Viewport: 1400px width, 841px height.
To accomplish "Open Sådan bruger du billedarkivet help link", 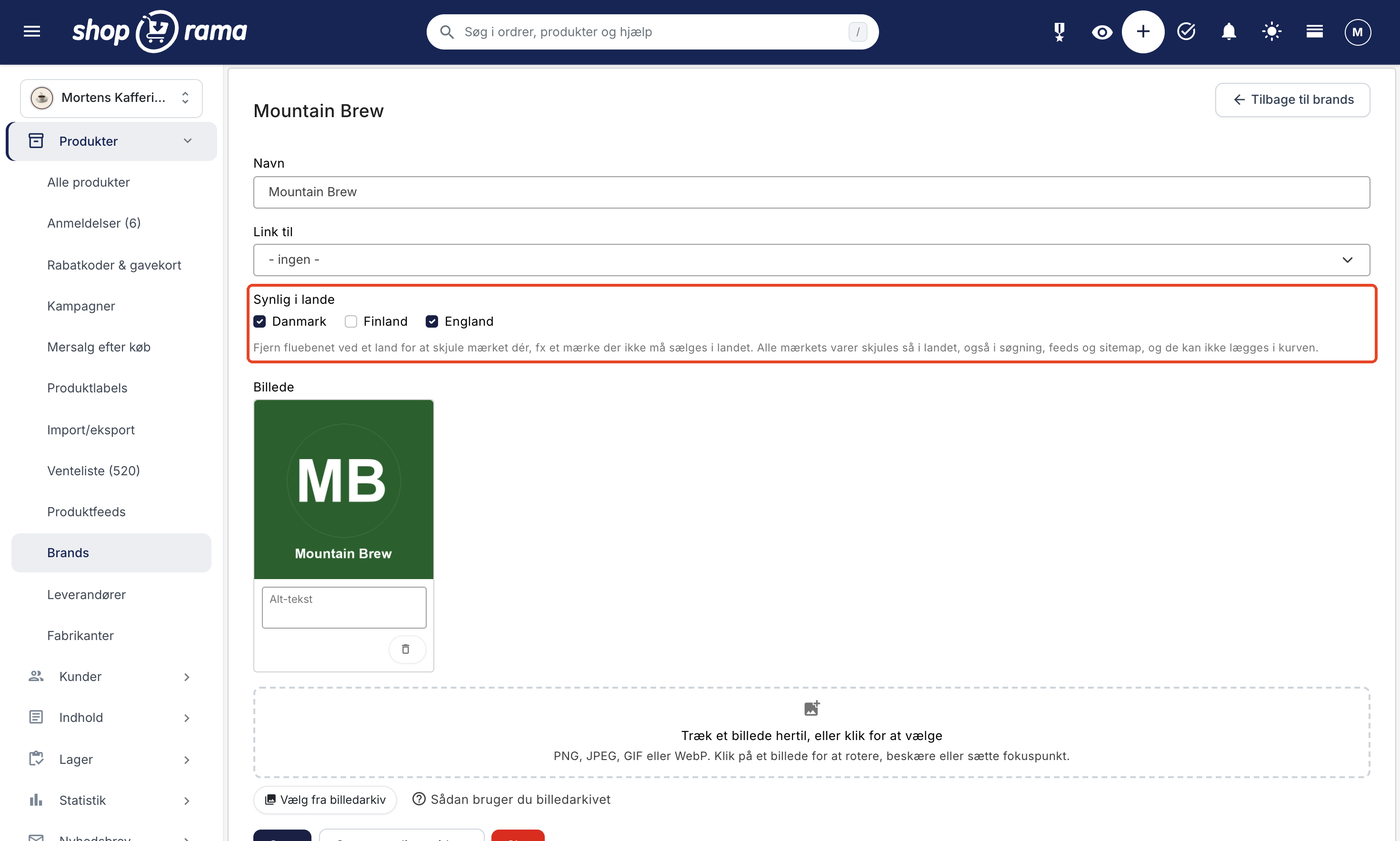I will tap(511, 800).
